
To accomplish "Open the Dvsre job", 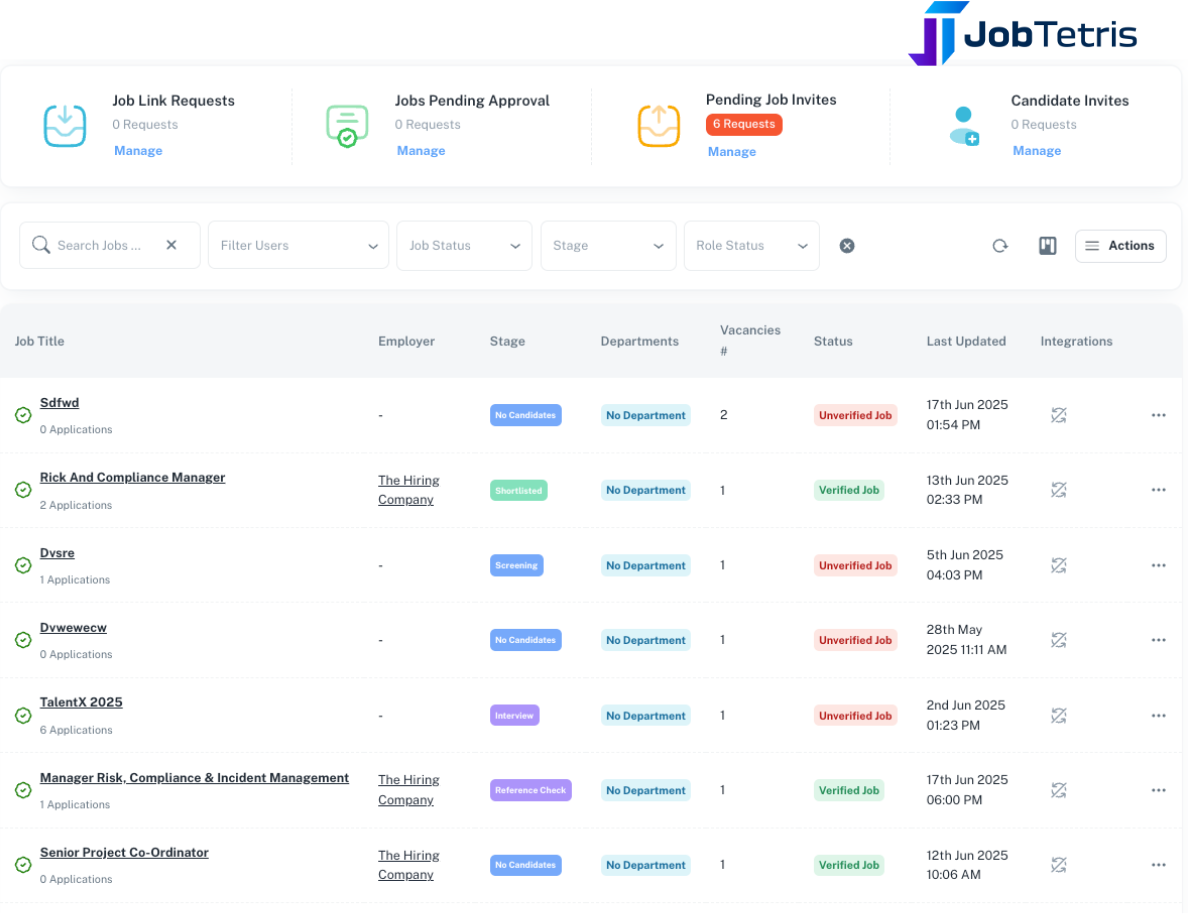I will (57, 553).
